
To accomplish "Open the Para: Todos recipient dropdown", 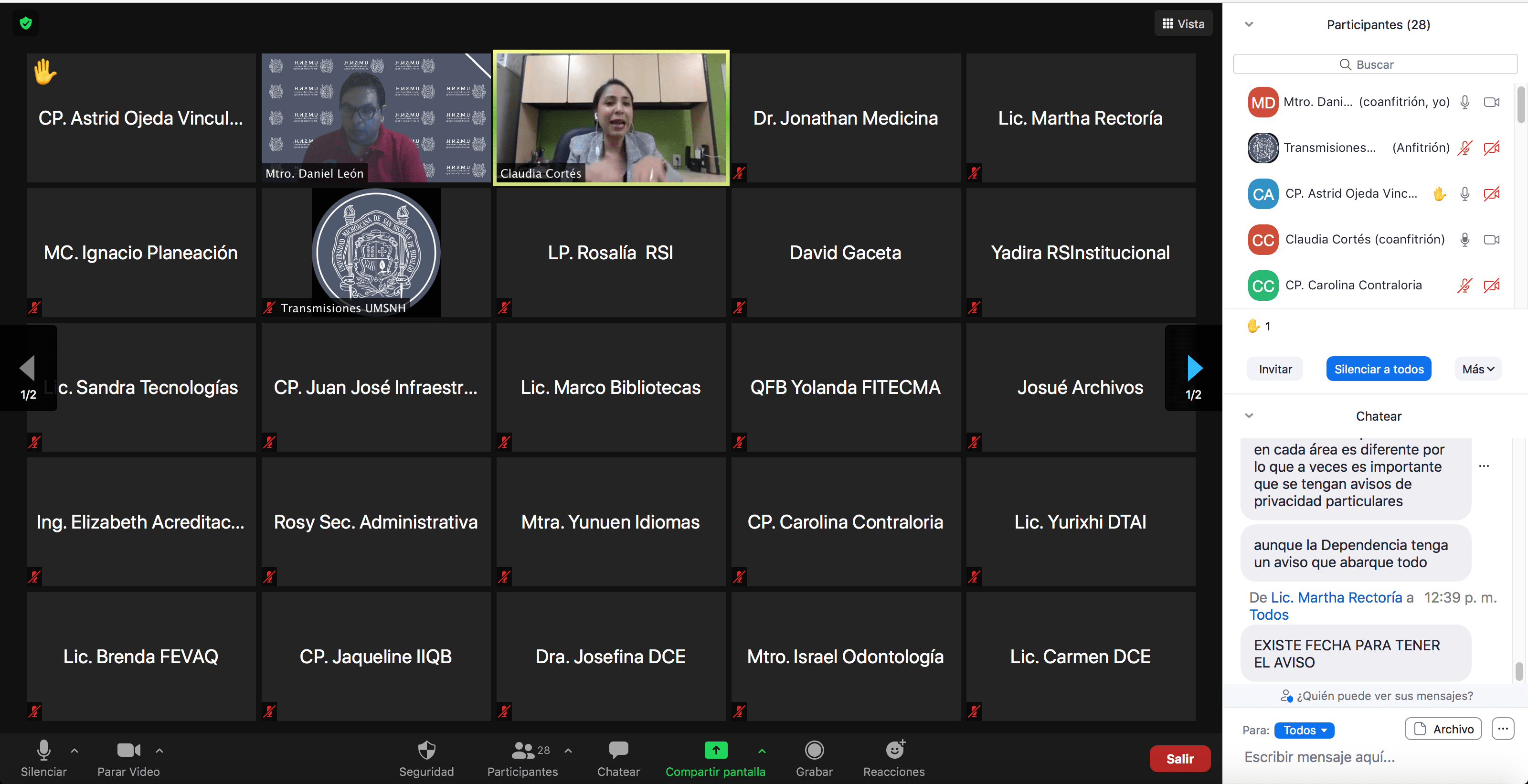I will point(1304,730).
